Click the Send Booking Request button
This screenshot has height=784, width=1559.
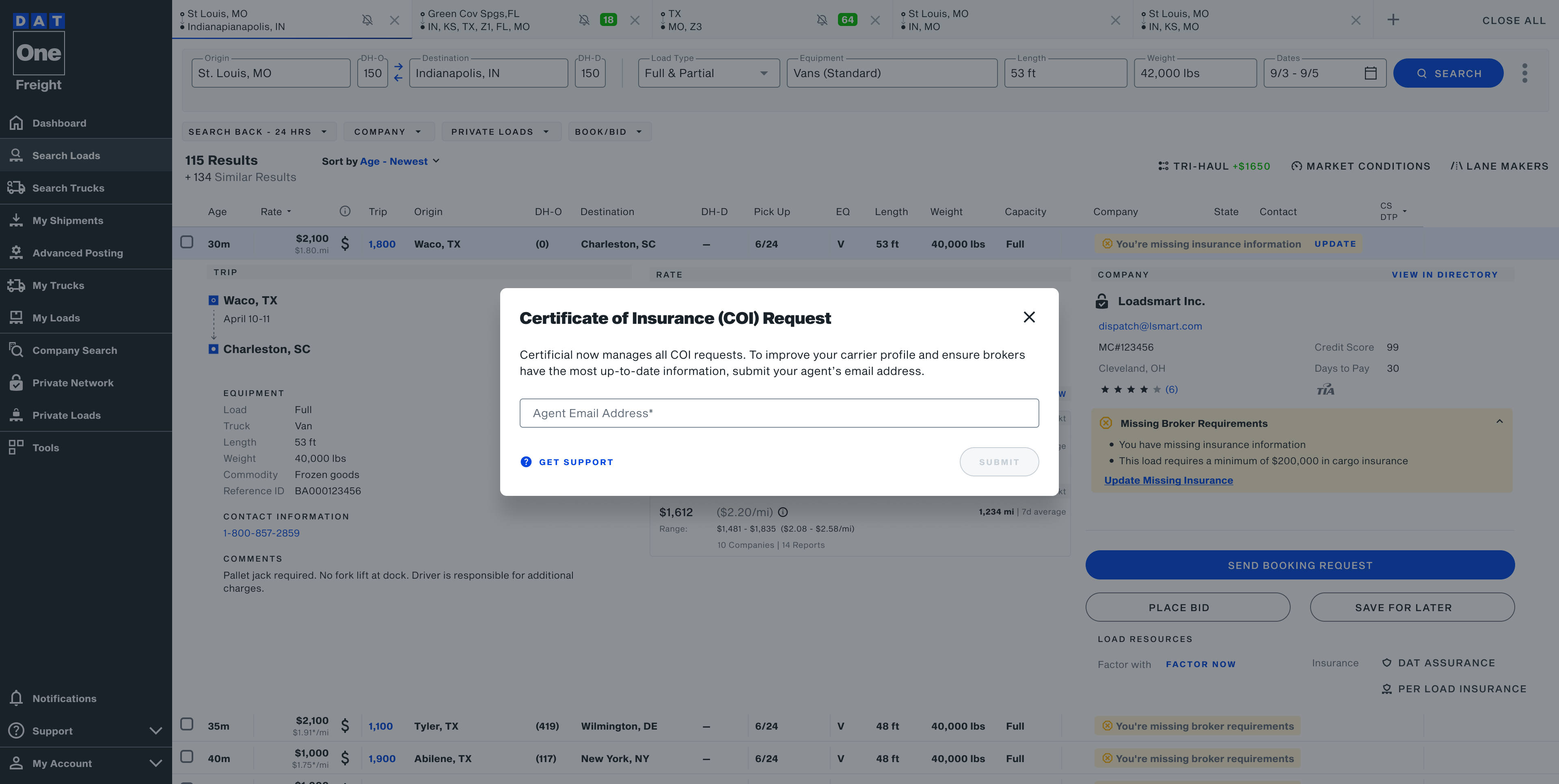(1299, 565)
